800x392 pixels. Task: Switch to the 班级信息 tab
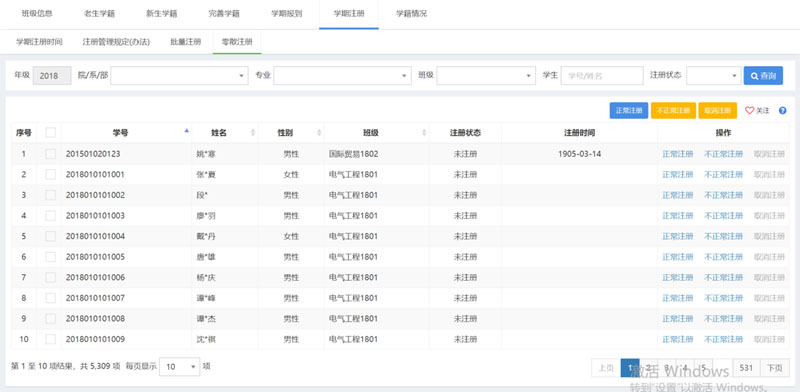(37, 14)
